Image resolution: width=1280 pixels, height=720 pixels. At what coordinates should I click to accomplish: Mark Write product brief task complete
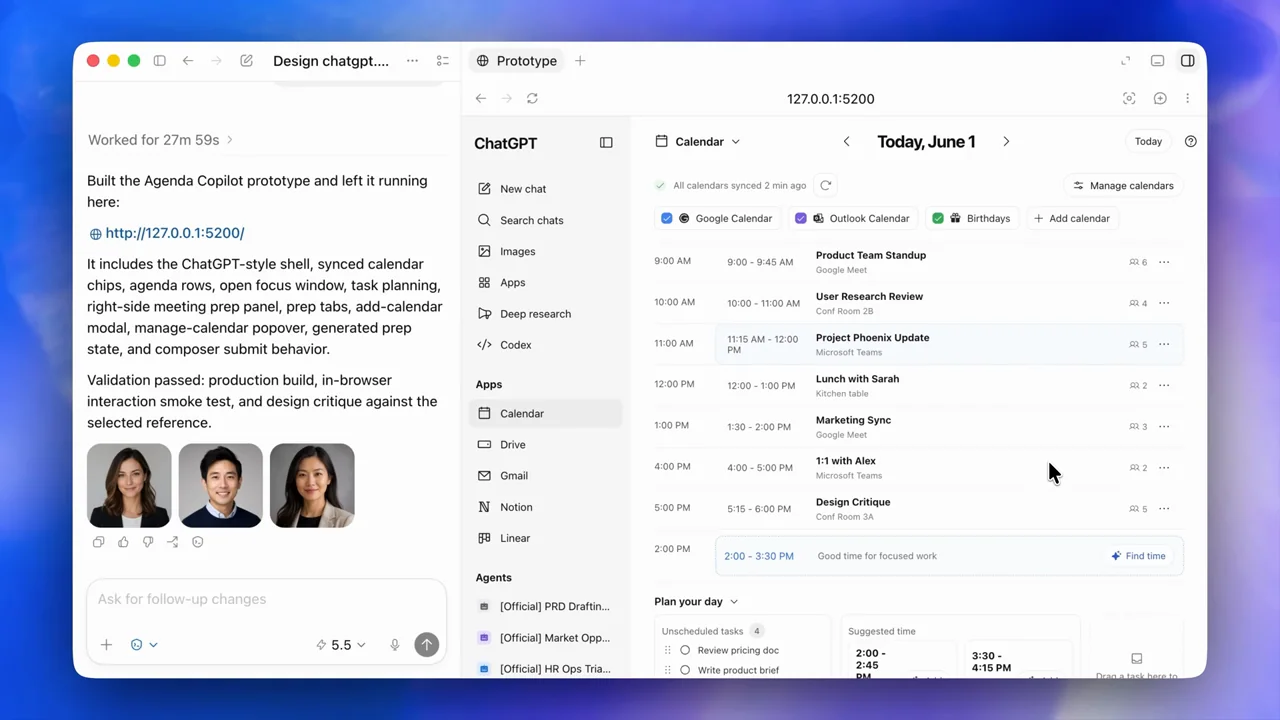point(685,670)
